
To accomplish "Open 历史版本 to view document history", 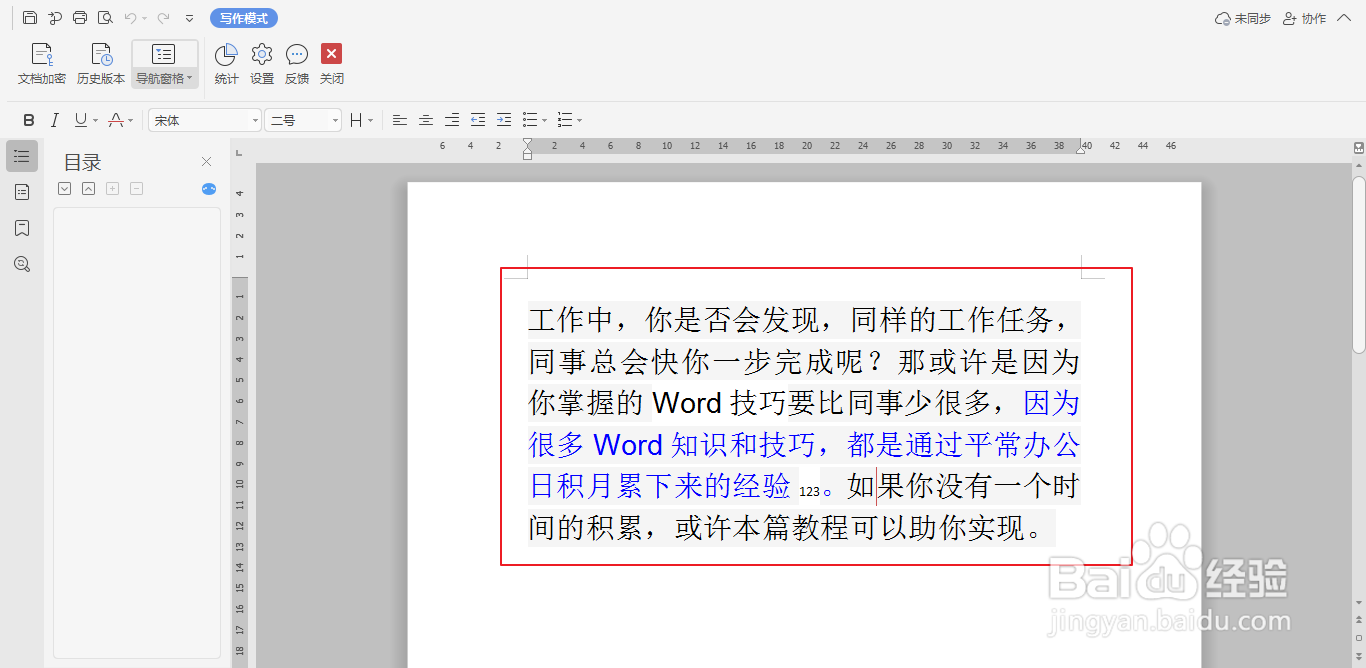I will tap(100, 62).
